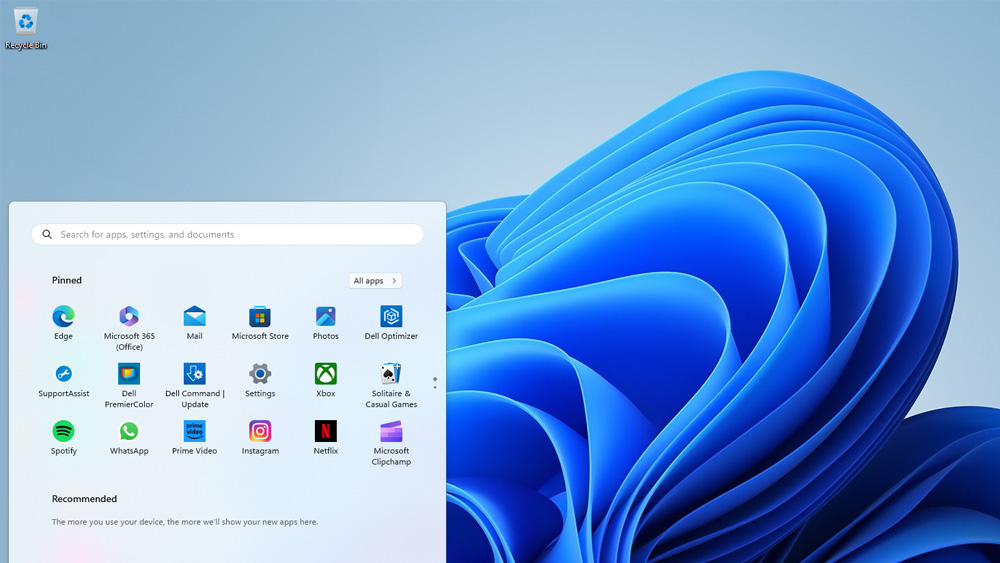1000x563 pixels.
Task: Go to next page of pinned apps
Action: click(435, 387)
